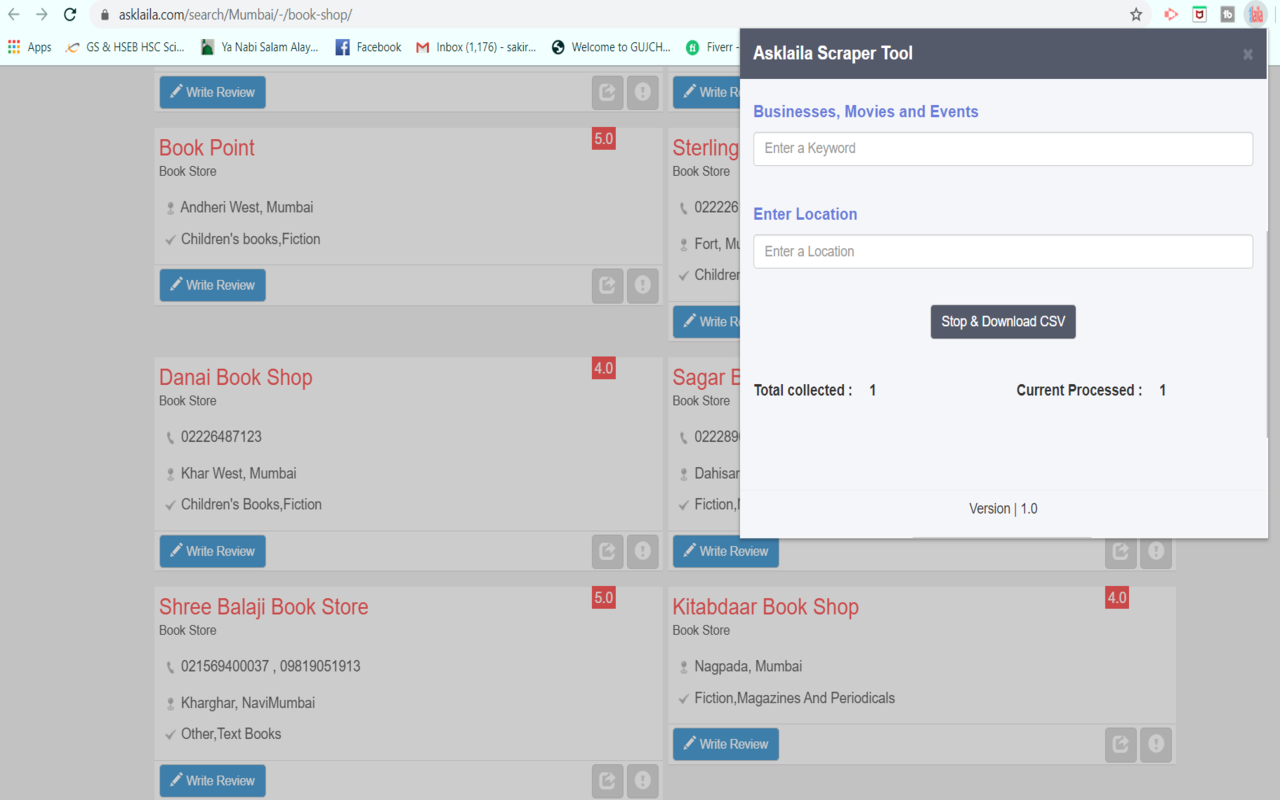1280x800 pixels.
Task: Write Review for Shree Balaji Book Store
Action: (x=213, y=780)
